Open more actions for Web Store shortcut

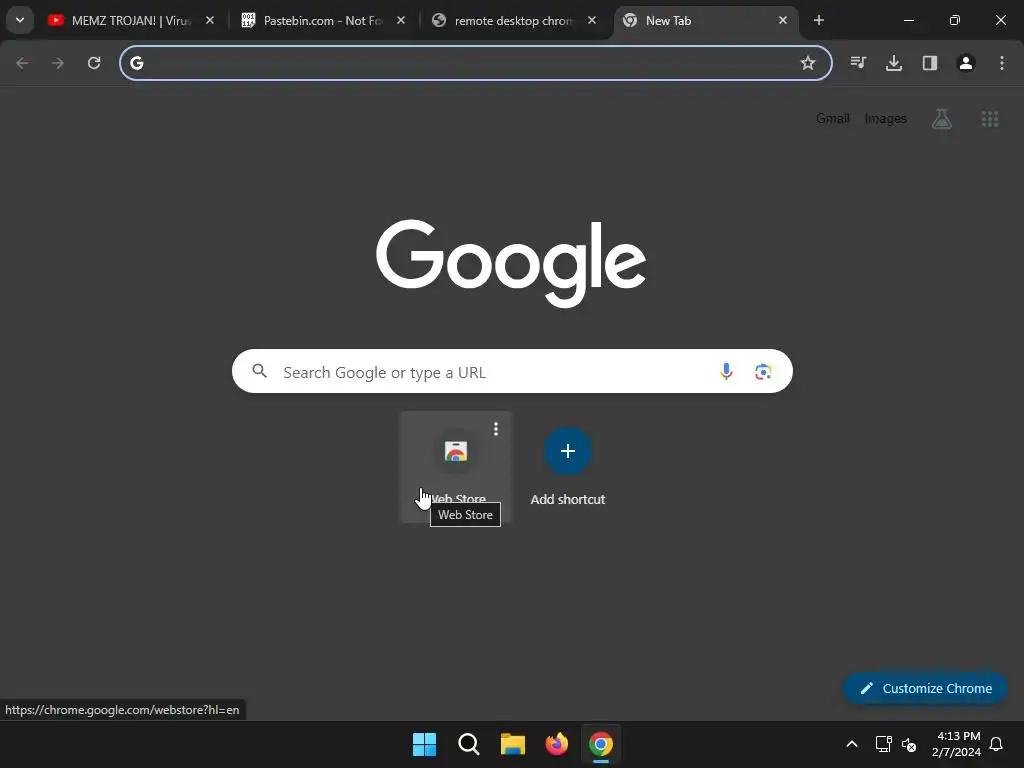coord(496,428)
